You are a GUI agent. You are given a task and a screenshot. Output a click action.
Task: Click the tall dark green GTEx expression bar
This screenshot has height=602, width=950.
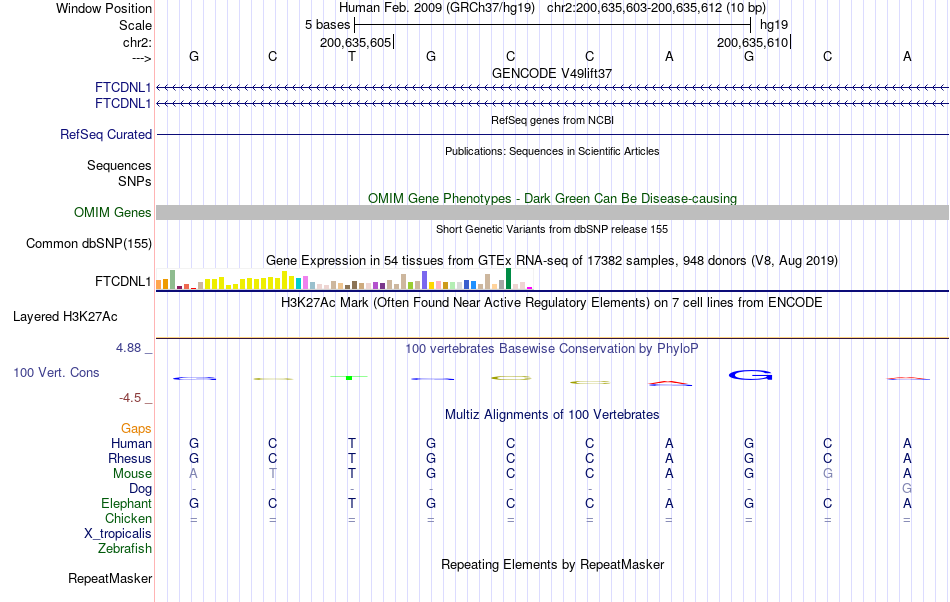[508, 278]
